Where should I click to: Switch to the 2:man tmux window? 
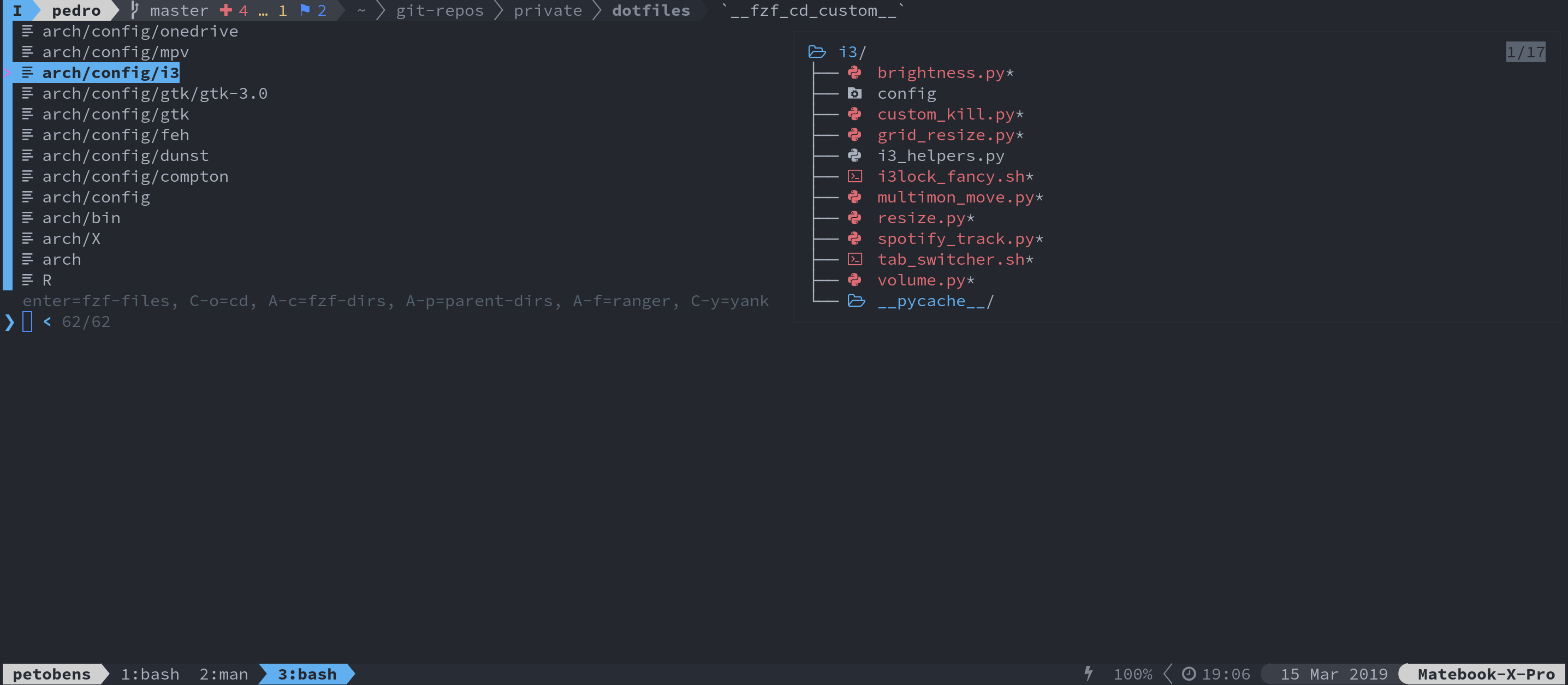pos(224,674)
